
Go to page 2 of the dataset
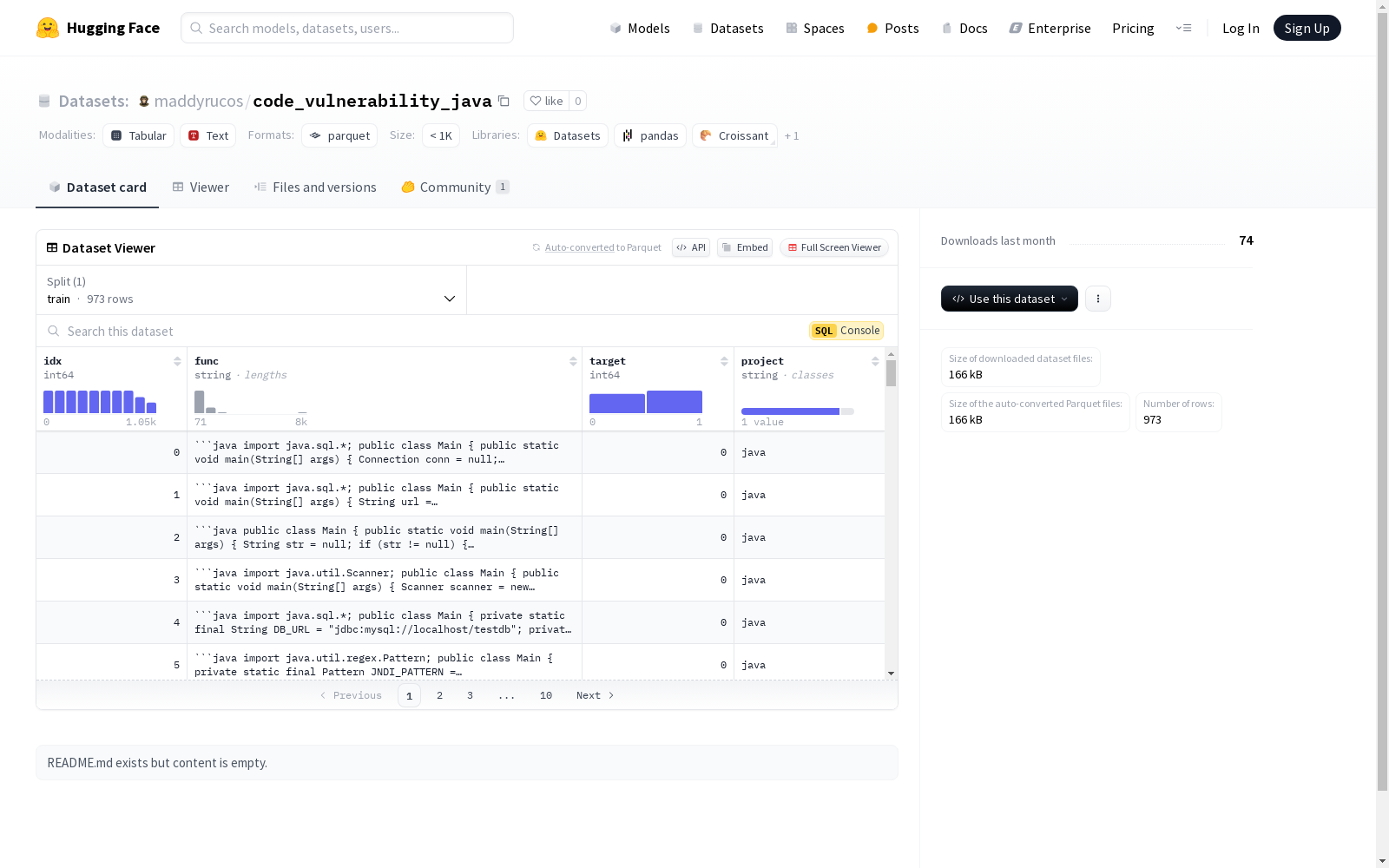click(440, 695)
